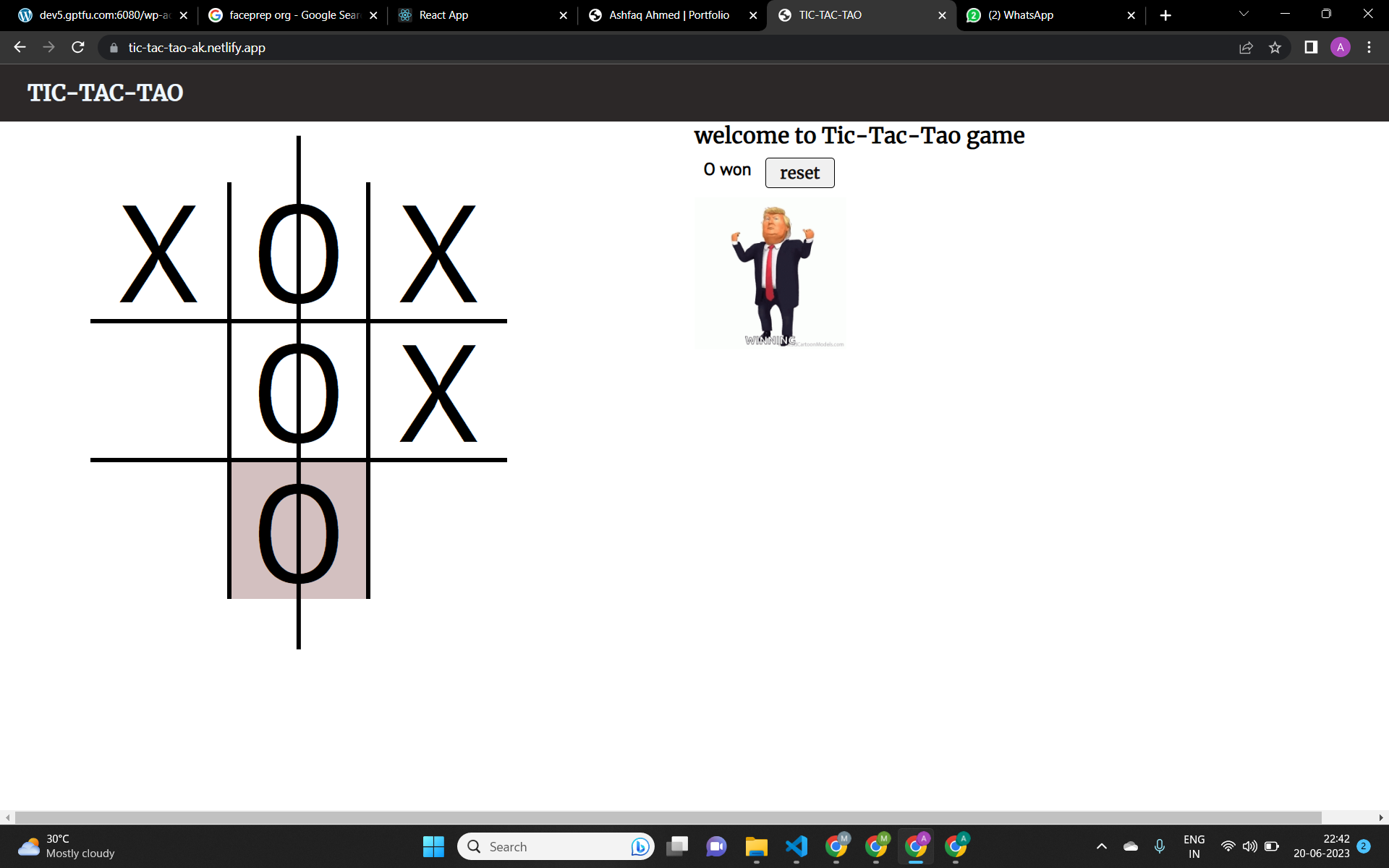Reload the page with the refresh icon
The image size is (1389, 868).
coord(78,47)
